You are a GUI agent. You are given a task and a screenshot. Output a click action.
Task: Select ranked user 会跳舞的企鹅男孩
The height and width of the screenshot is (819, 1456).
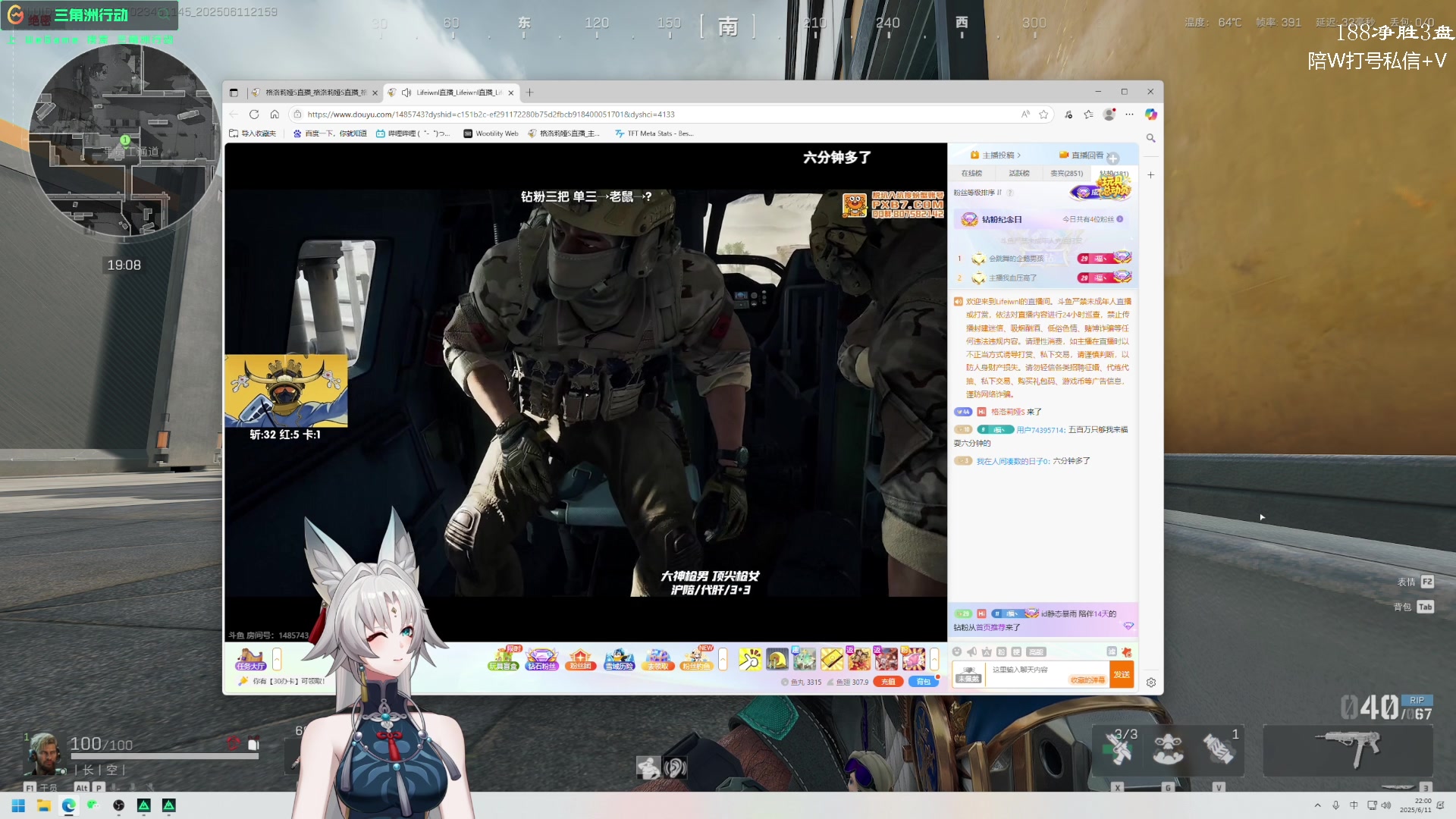click(x=1016, y=259)
